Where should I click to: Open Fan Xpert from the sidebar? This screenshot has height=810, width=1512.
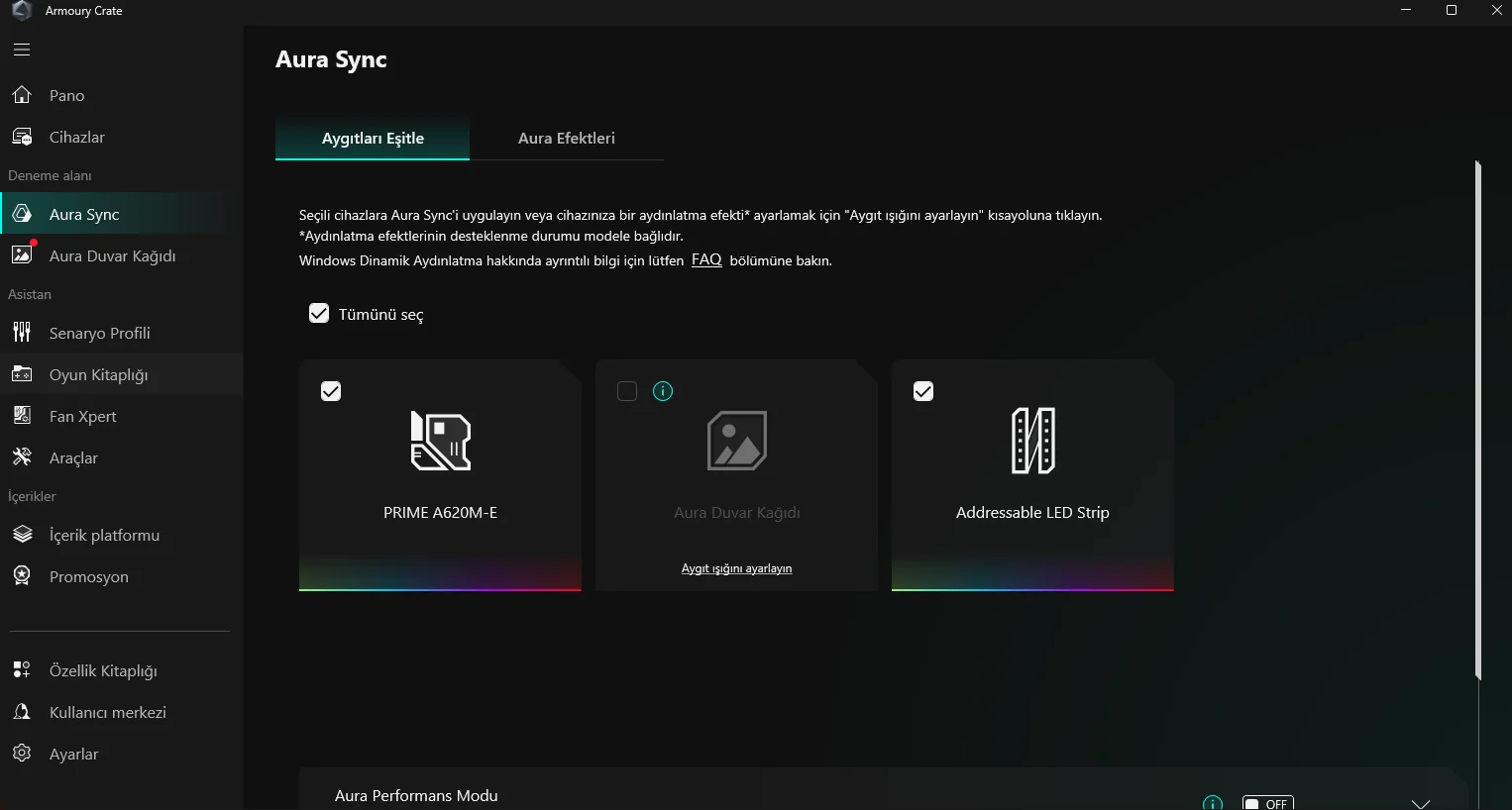(121, 416)
